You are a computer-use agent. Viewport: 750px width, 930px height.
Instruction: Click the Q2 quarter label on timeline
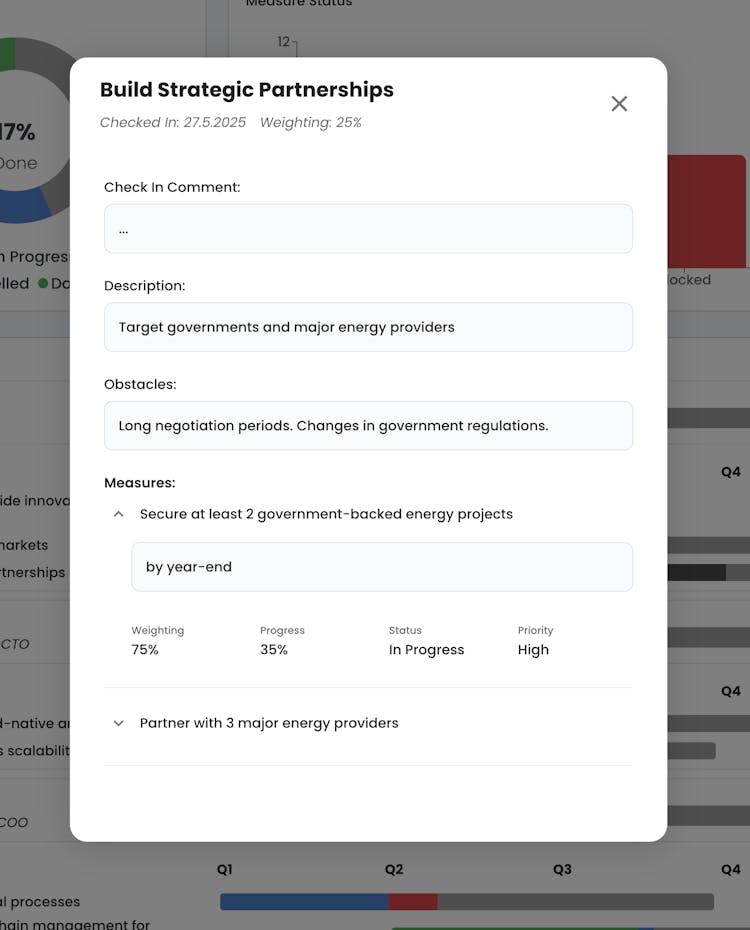click(394, 870)
